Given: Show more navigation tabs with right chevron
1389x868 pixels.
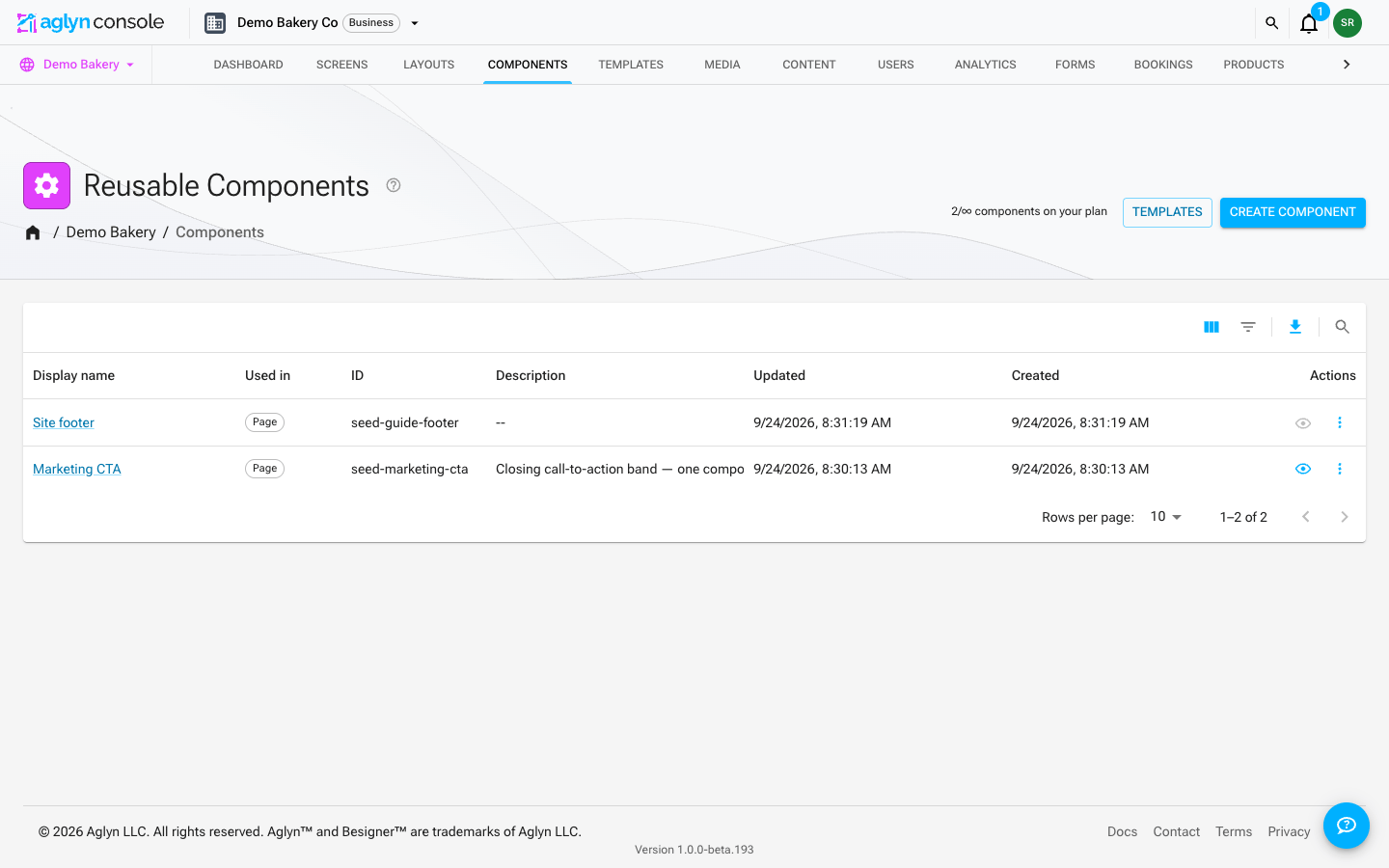Looking at the screenshot, I should coord(1347,65).
